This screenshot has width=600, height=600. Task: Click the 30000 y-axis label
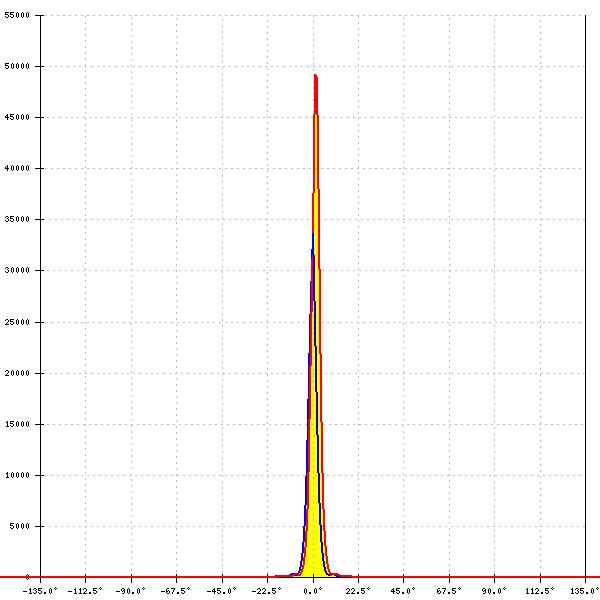(17, 270)
